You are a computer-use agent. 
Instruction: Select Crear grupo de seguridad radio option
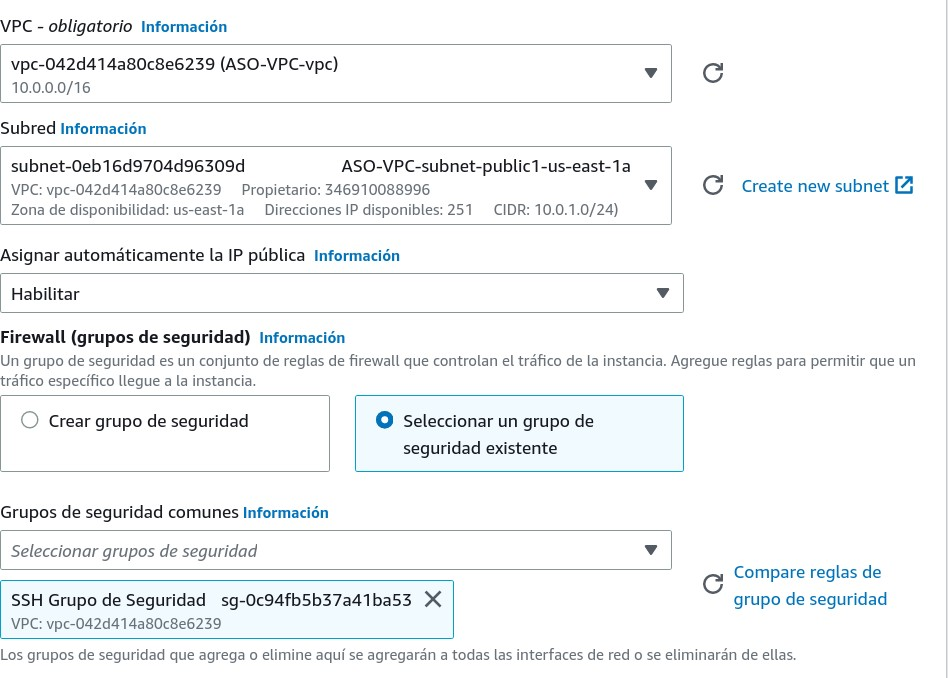tap(30, 421)
